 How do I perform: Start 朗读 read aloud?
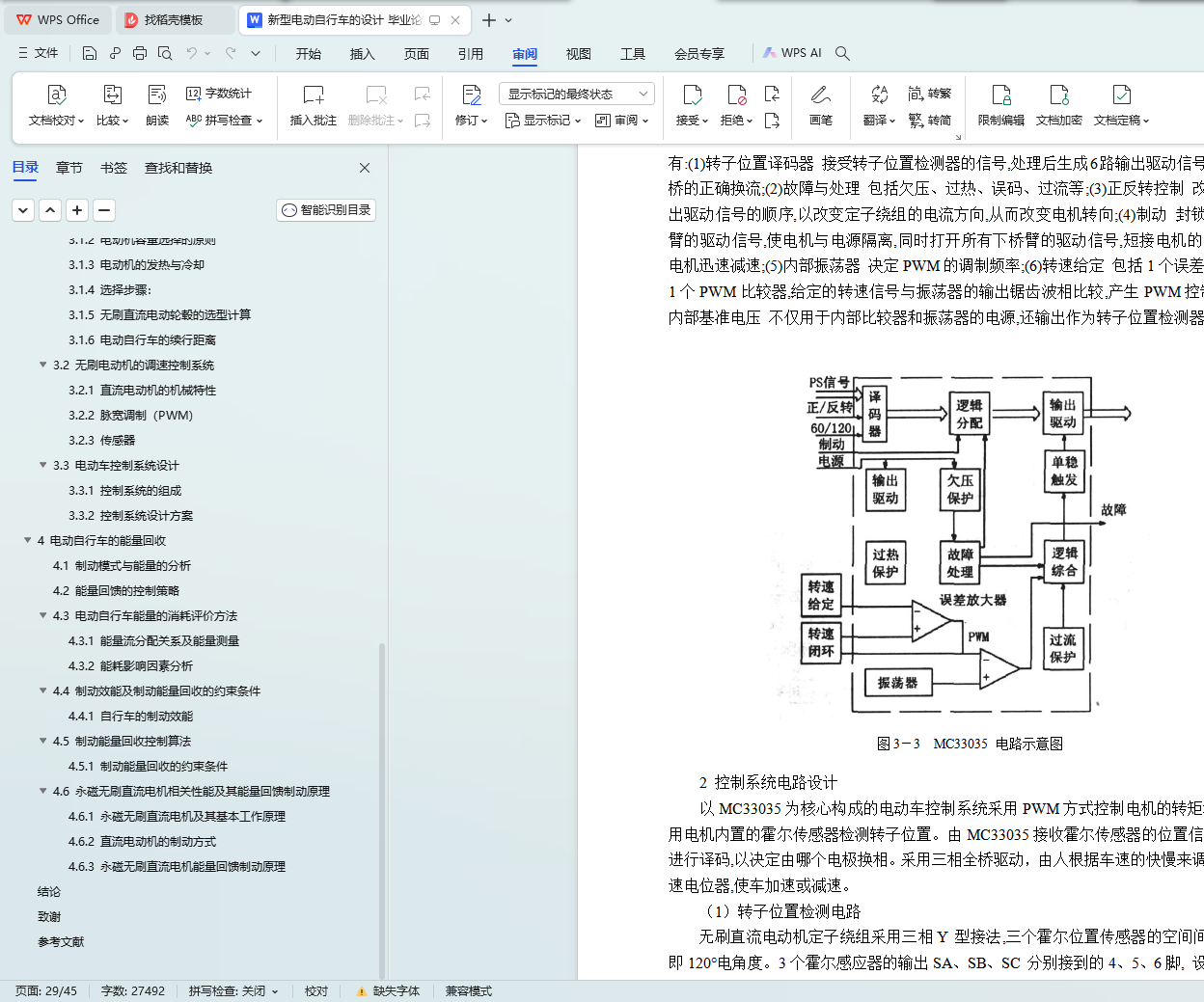coord(157,104)
